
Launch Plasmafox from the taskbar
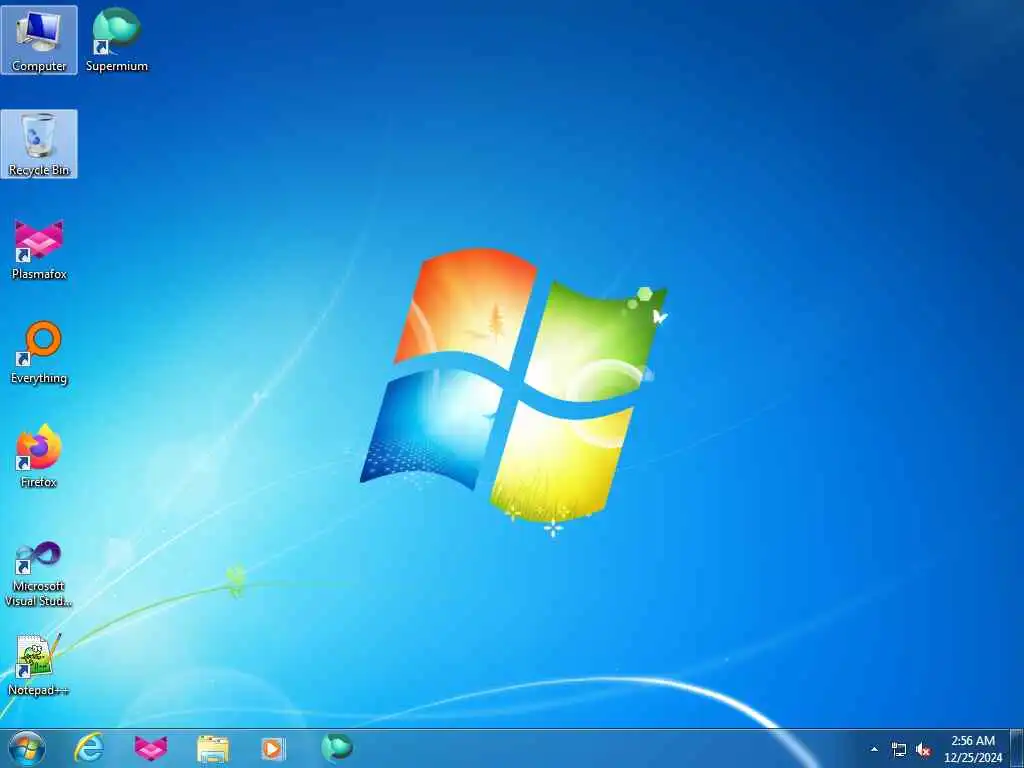[x=151, y=748]
